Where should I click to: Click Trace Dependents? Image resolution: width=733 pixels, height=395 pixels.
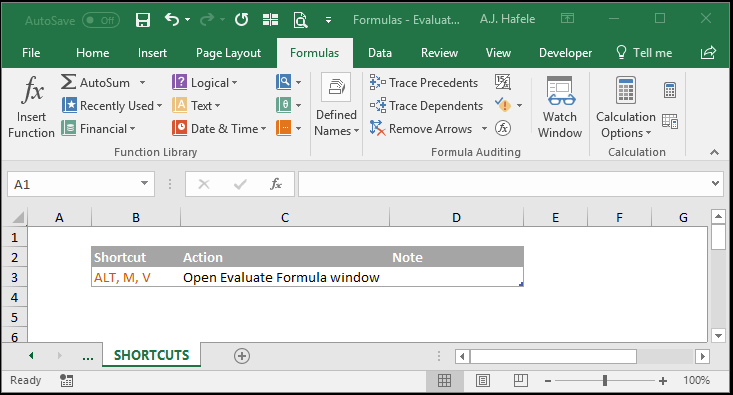click(x=426, y=106)
